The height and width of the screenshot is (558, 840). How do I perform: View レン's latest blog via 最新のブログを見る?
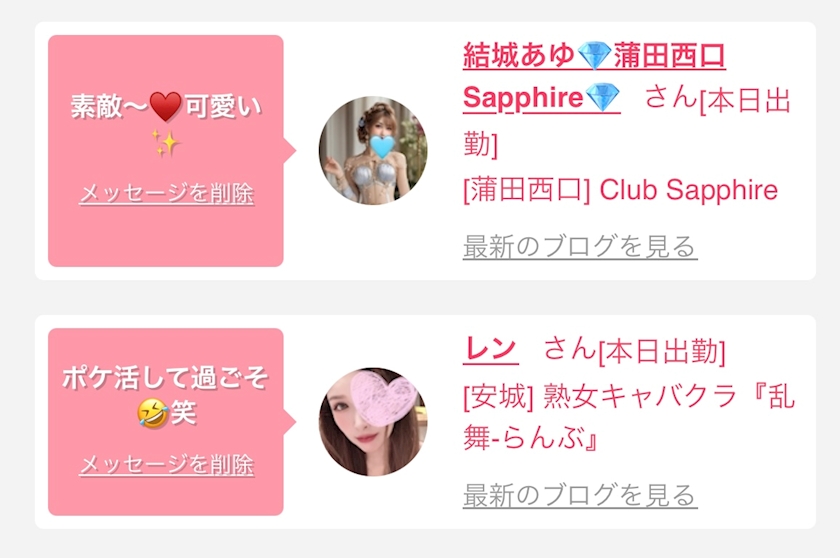point(580,495)
